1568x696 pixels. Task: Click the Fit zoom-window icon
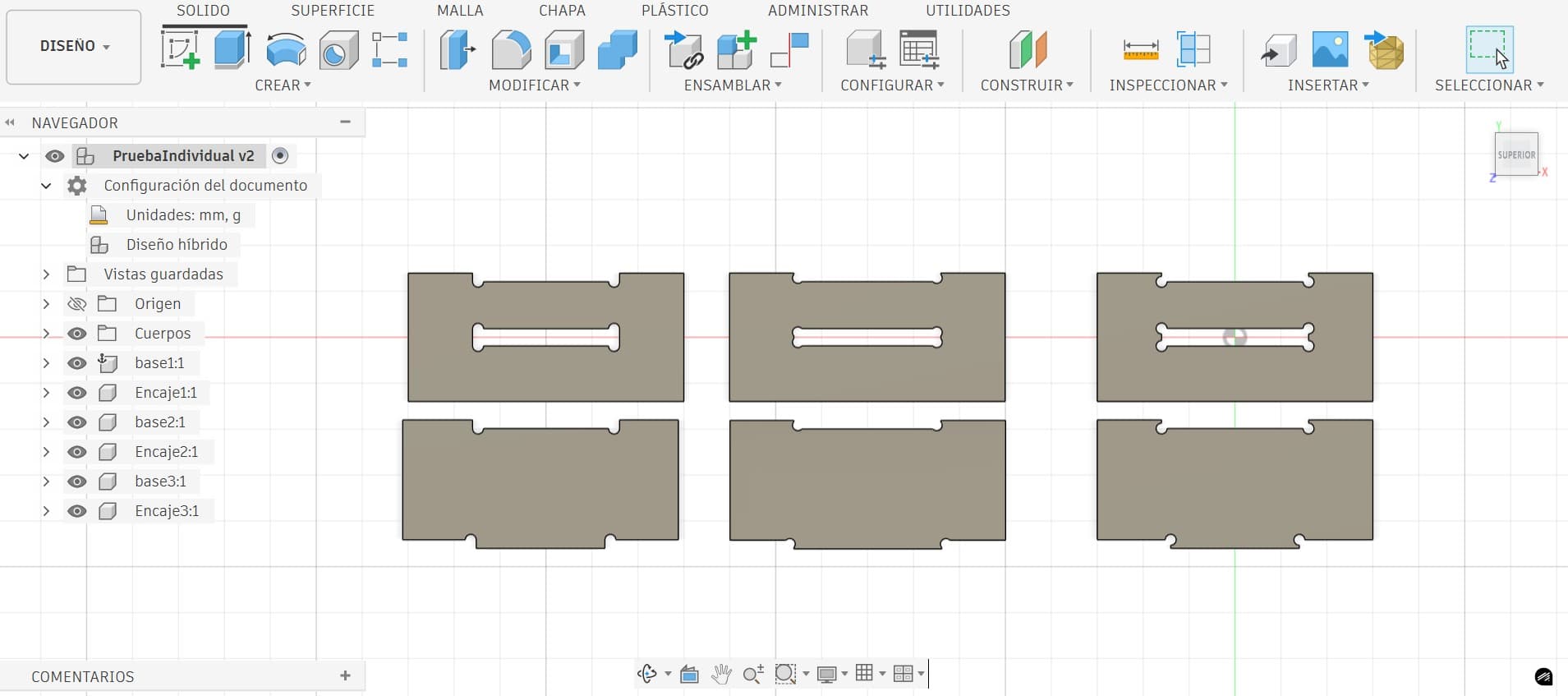785,675
